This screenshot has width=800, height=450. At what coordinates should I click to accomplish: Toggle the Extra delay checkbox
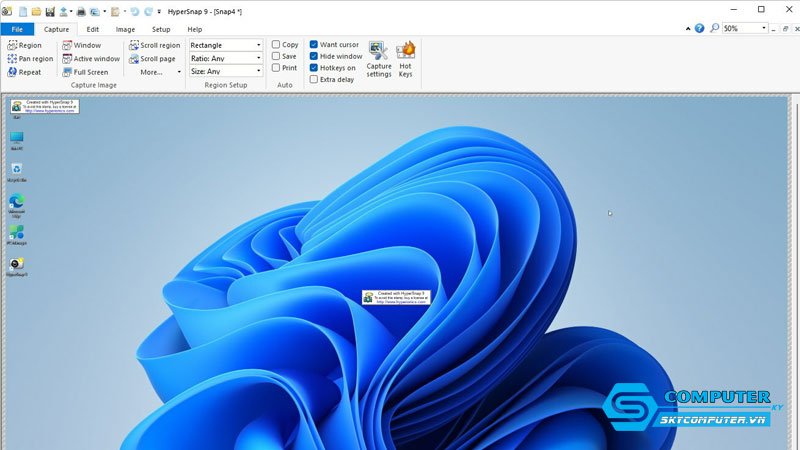314,80
